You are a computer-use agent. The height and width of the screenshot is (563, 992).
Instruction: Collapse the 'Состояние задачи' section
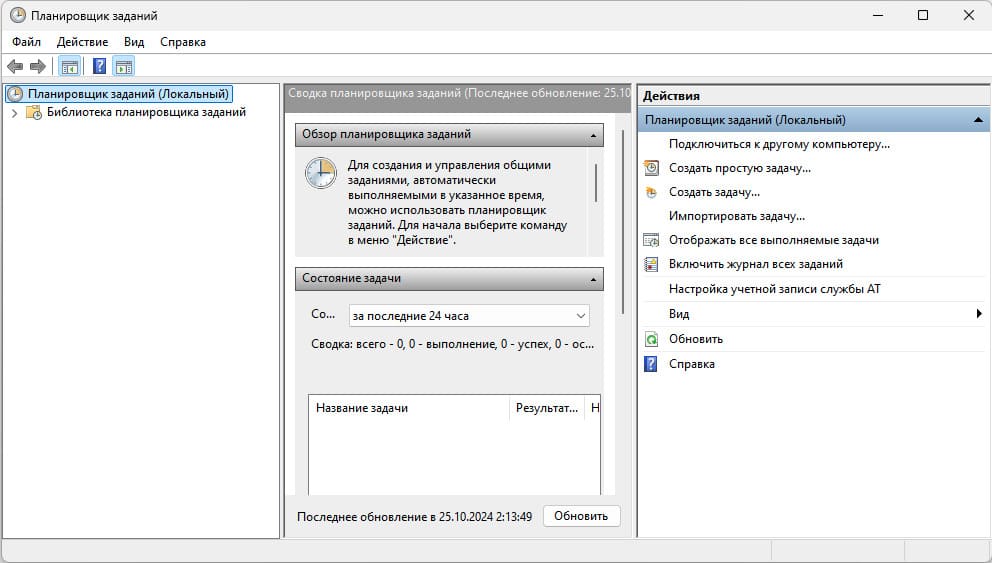(595, 279)
